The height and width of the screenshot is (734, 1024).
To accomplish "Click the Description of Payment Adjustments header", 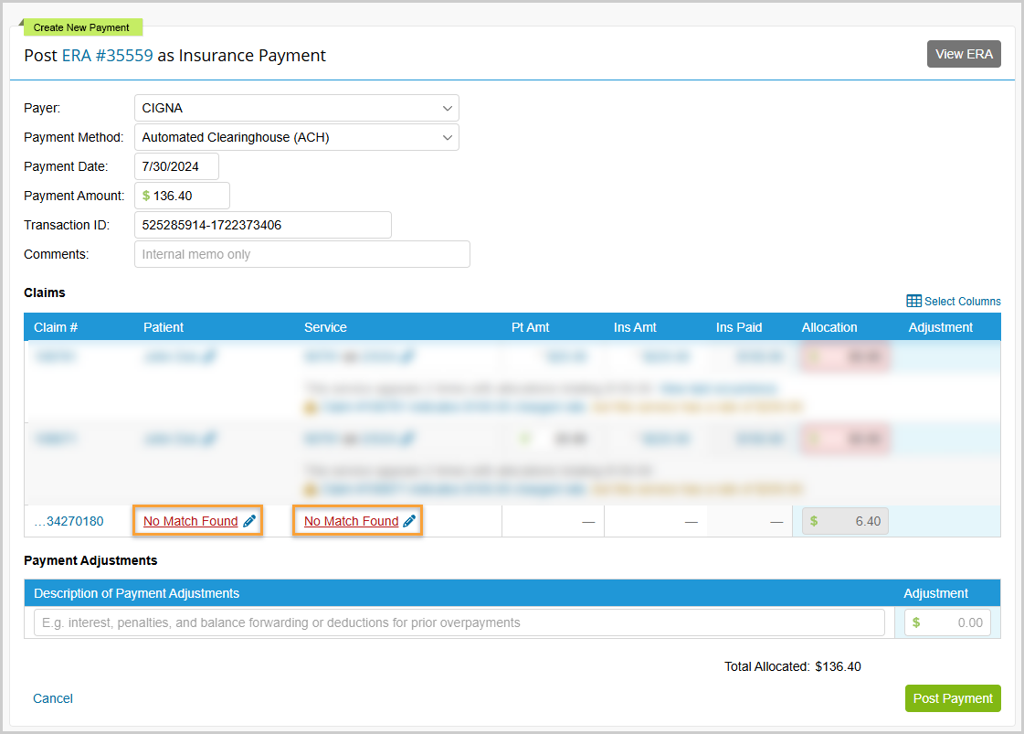I will (136, 593).
